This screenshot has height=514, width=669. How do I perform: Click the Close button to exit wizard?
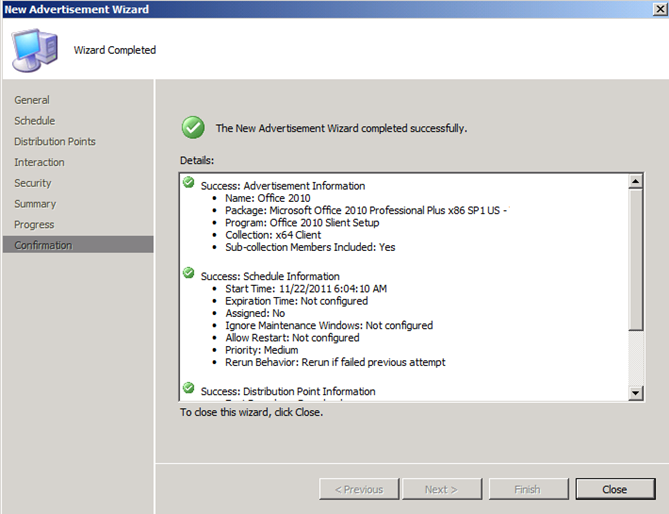pos(615,489)
